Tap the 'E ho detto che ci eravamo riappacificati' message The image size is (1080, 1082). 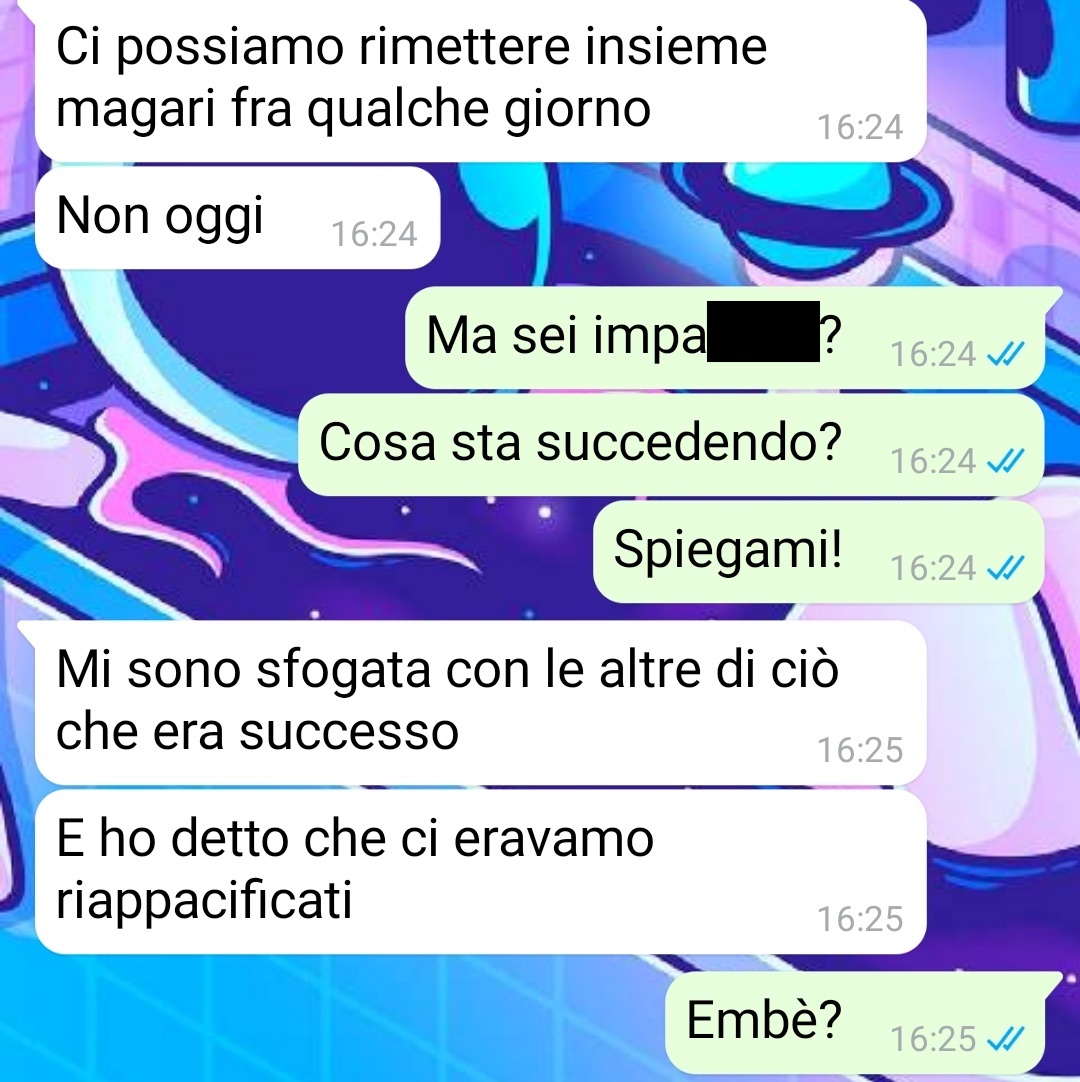(480, 872)
